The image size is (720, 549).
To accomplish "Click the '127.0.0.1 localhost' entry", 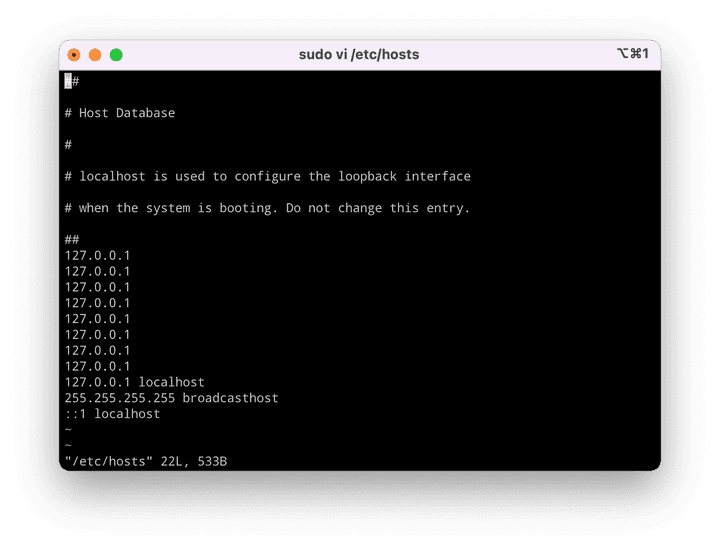I will point(135,382).
